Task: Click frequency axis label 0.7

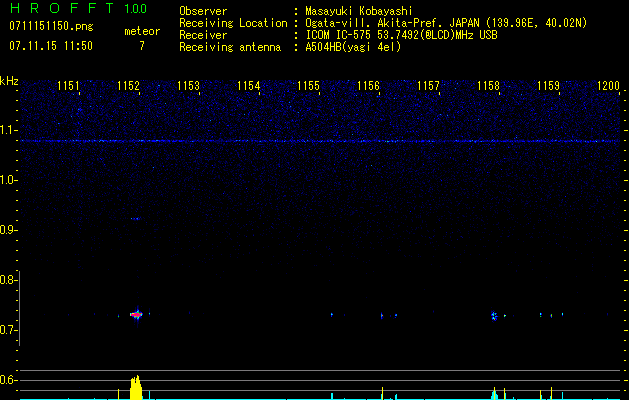Action: point(8,330)
